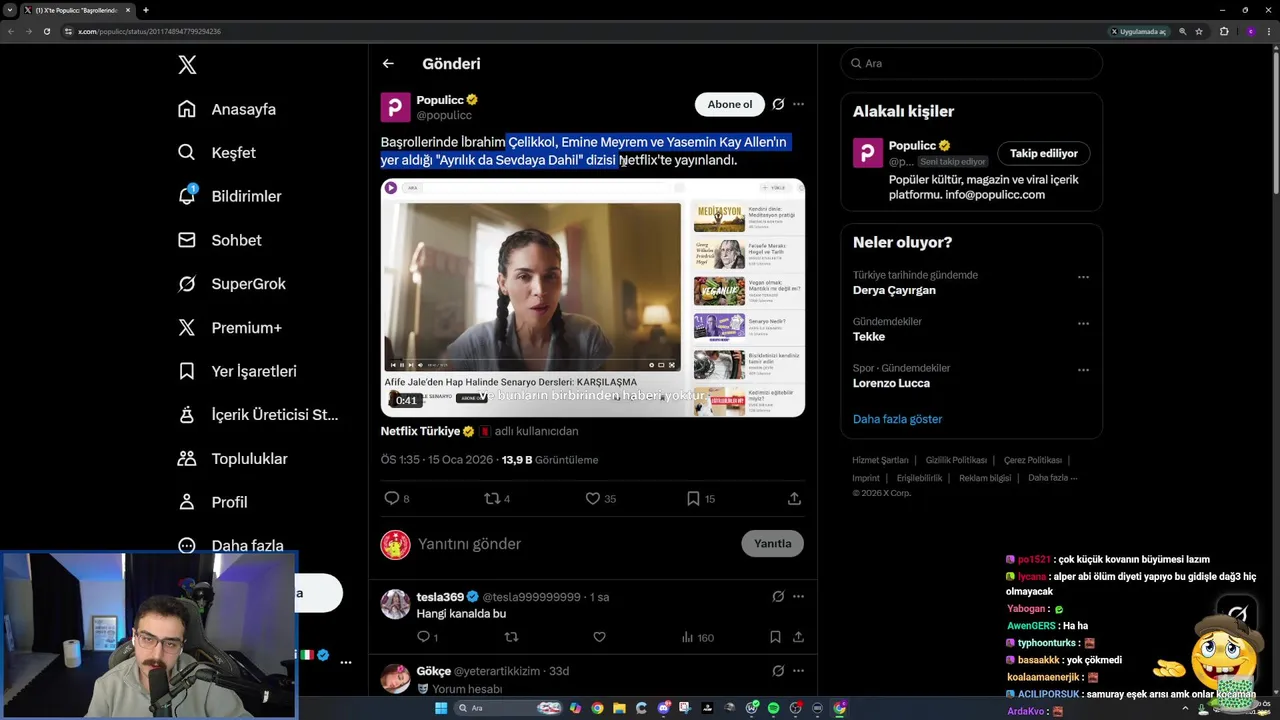This screenshot has width=1280, height=720.
Task: Play the embedded tweet video
Action: pos(592,297)
